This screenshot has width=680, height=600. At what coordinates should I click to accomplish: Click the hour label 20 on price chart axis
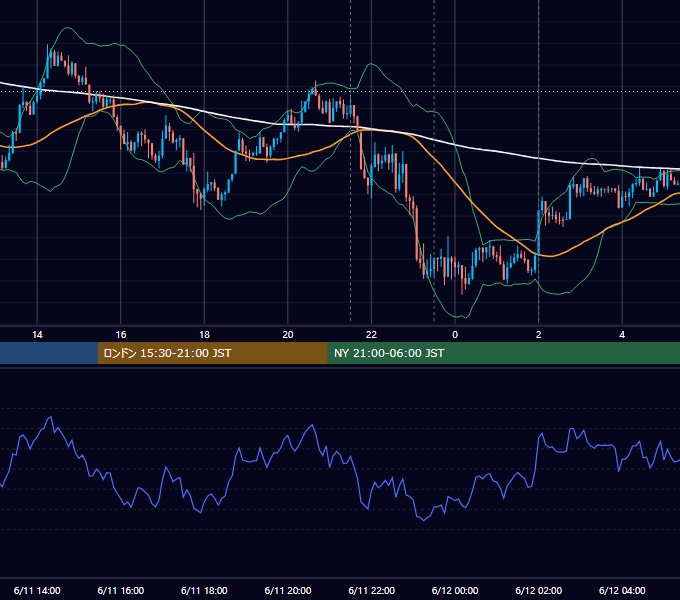pos(288,334)
